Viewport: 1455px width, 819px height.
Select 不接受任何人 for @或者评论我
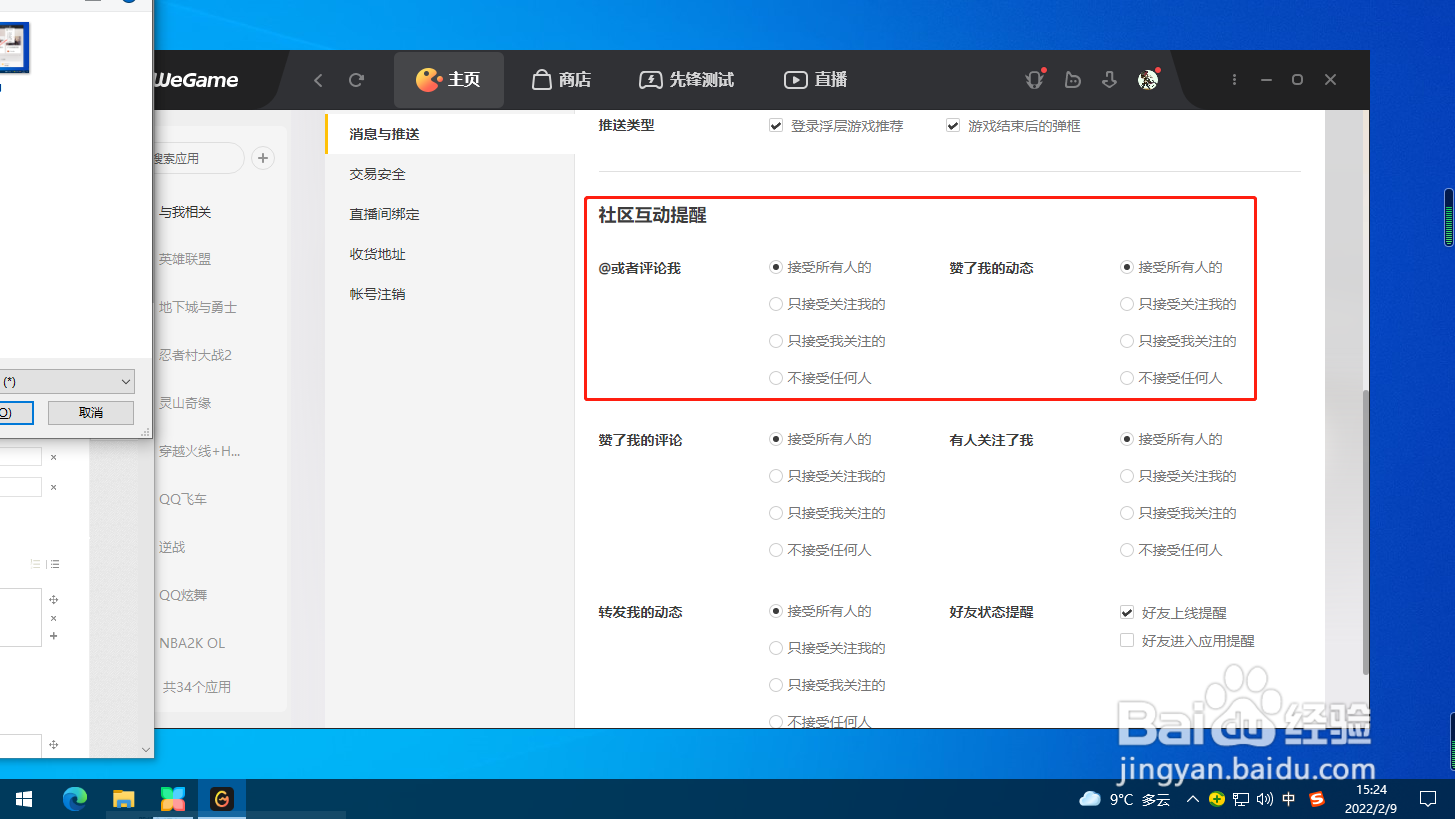click(776, 377)
